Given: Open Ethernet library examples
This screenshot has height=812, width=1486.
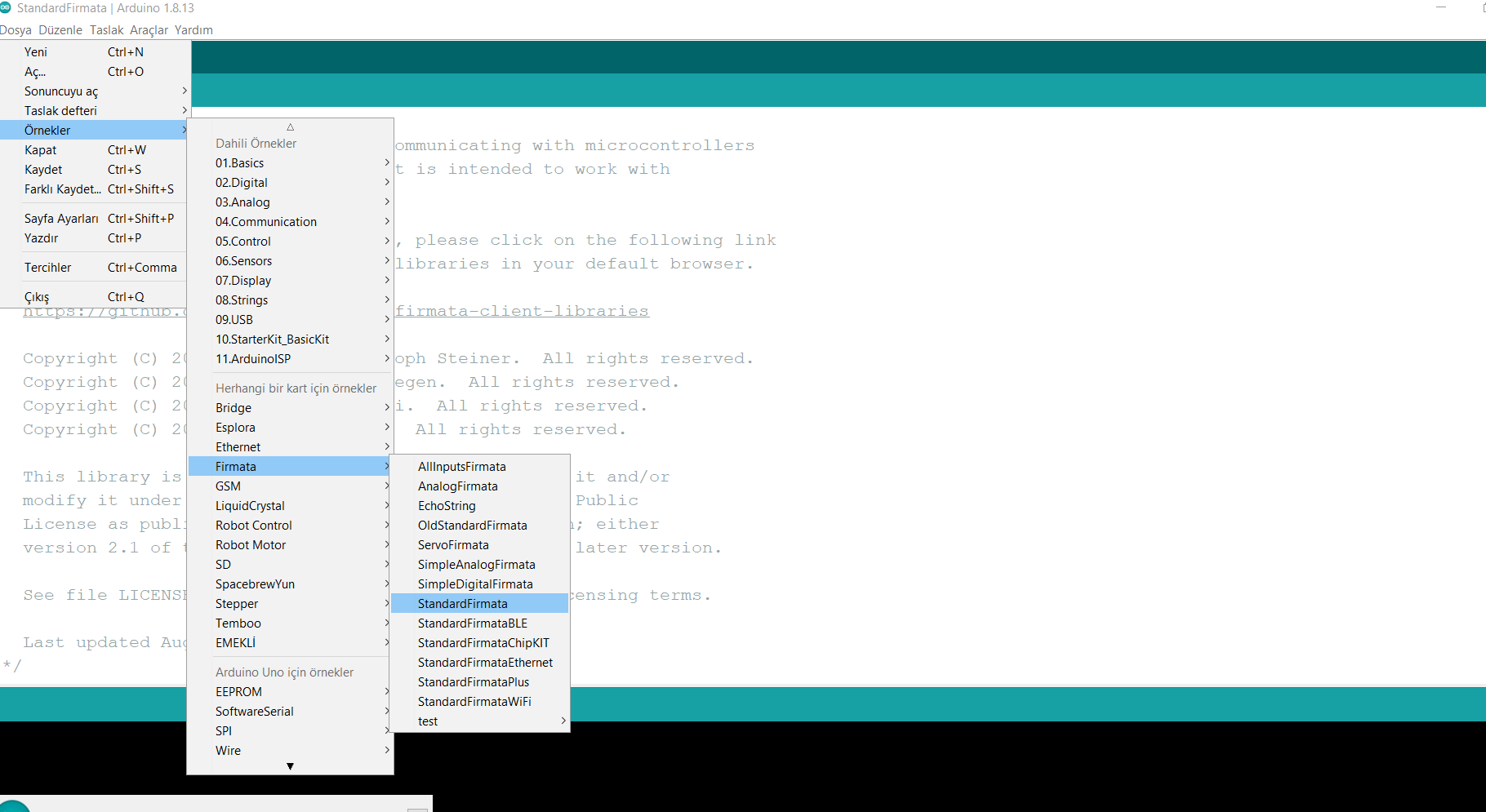Looking at the screenshot, I should tap(291, 447).
